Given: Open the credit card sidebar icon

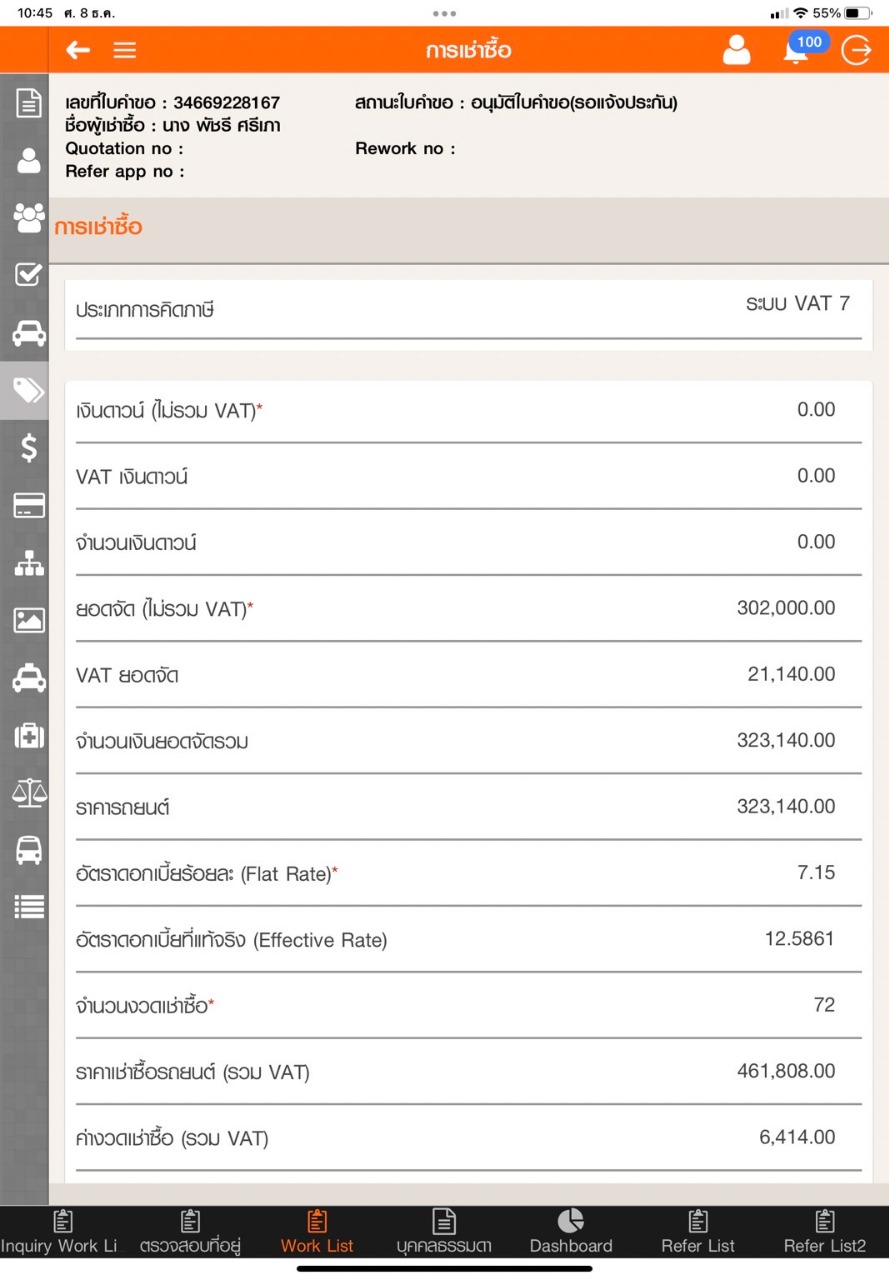Looking at the screenshot, I should (29, 505).
